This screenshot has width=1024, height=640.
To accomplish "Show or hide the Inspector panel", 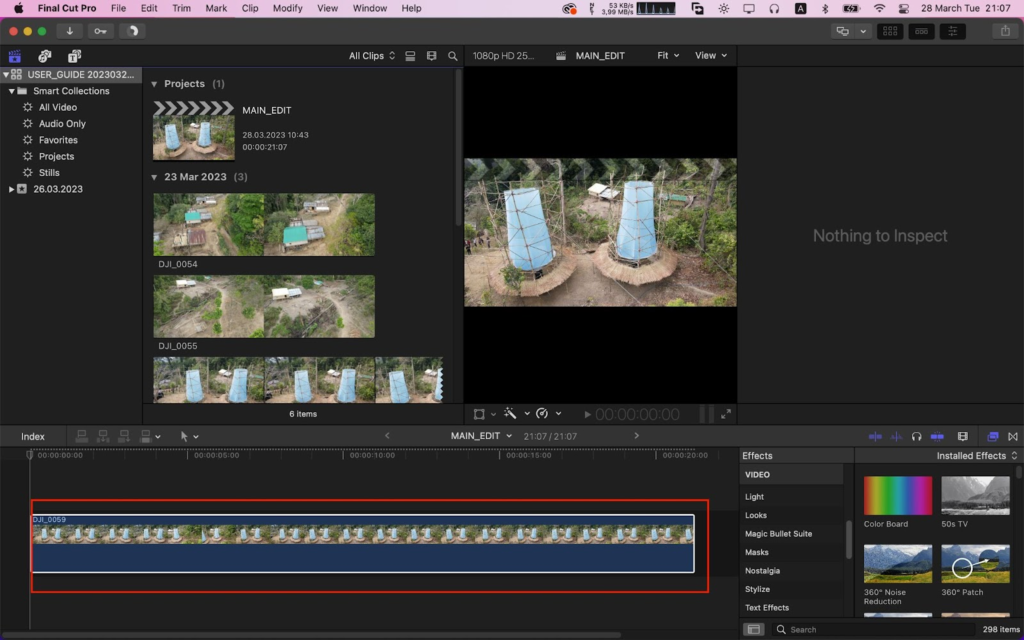I will (953, 31).
